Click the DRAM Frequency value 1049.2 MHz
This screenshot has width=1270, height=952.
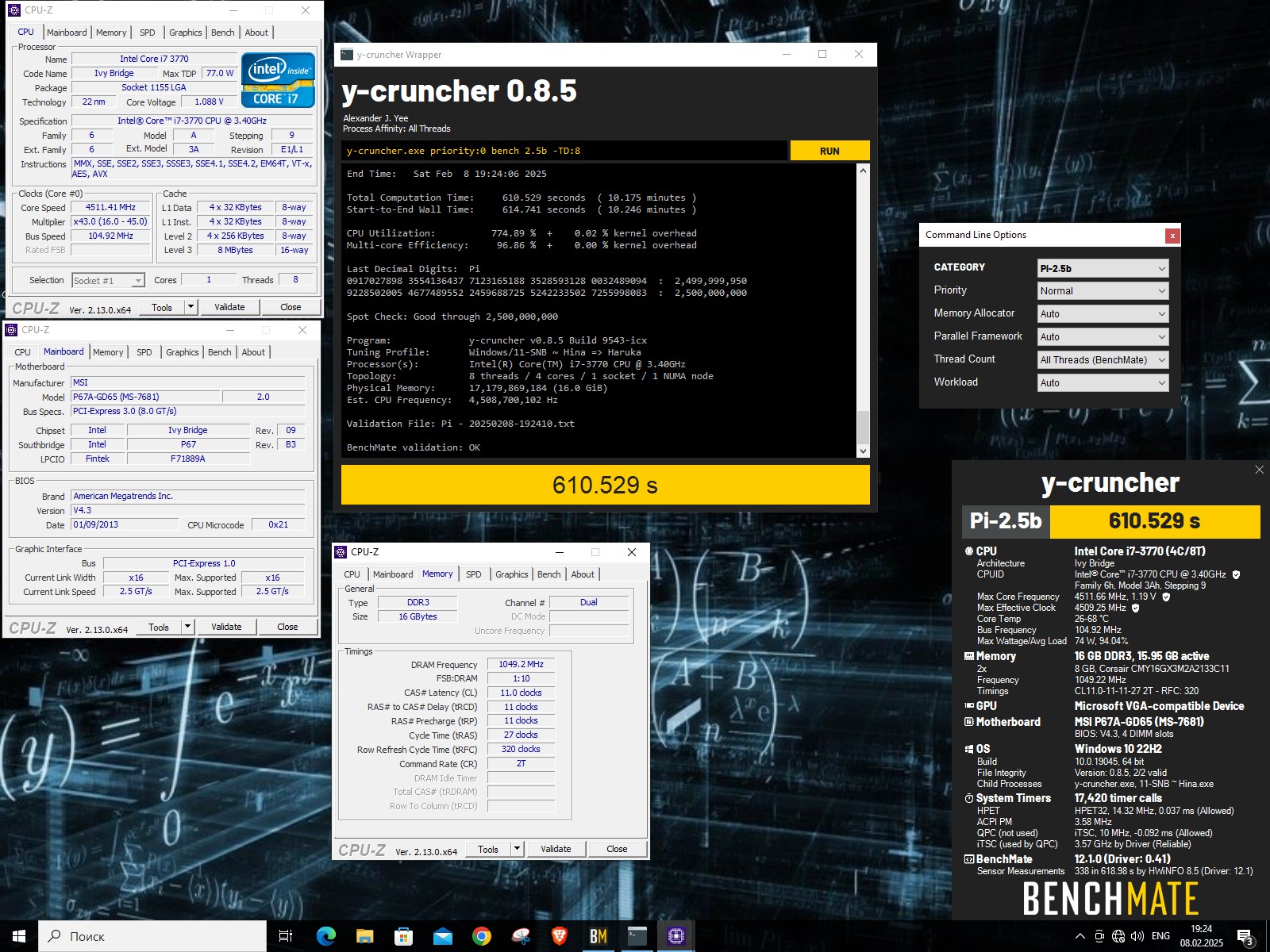[521, 664]
